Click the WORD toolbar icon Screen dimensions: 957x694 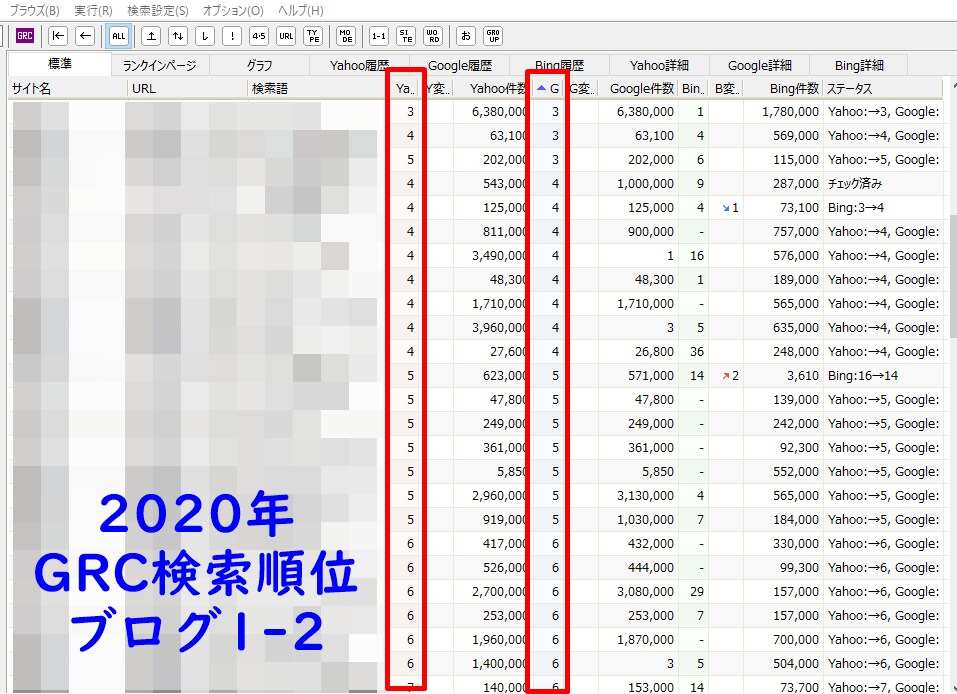(433, 36)
